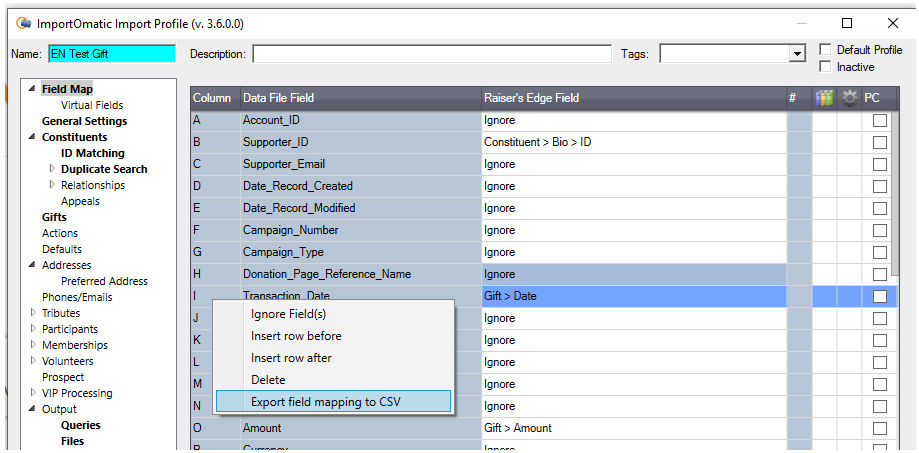Expand the Duplicate Search node
The width and height of the screenshot is (919, 453).
(x=52, y=169)
